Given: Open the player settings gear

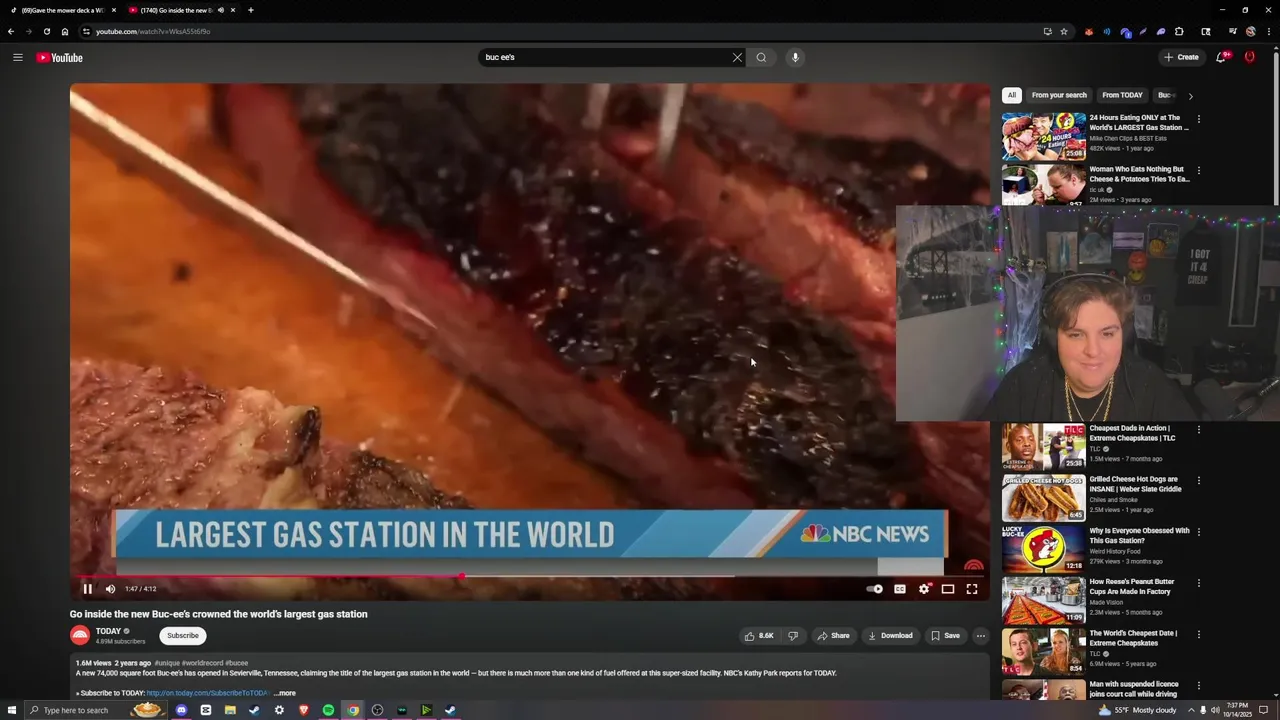Looking at the screenshot, I should tap(924, 589).
